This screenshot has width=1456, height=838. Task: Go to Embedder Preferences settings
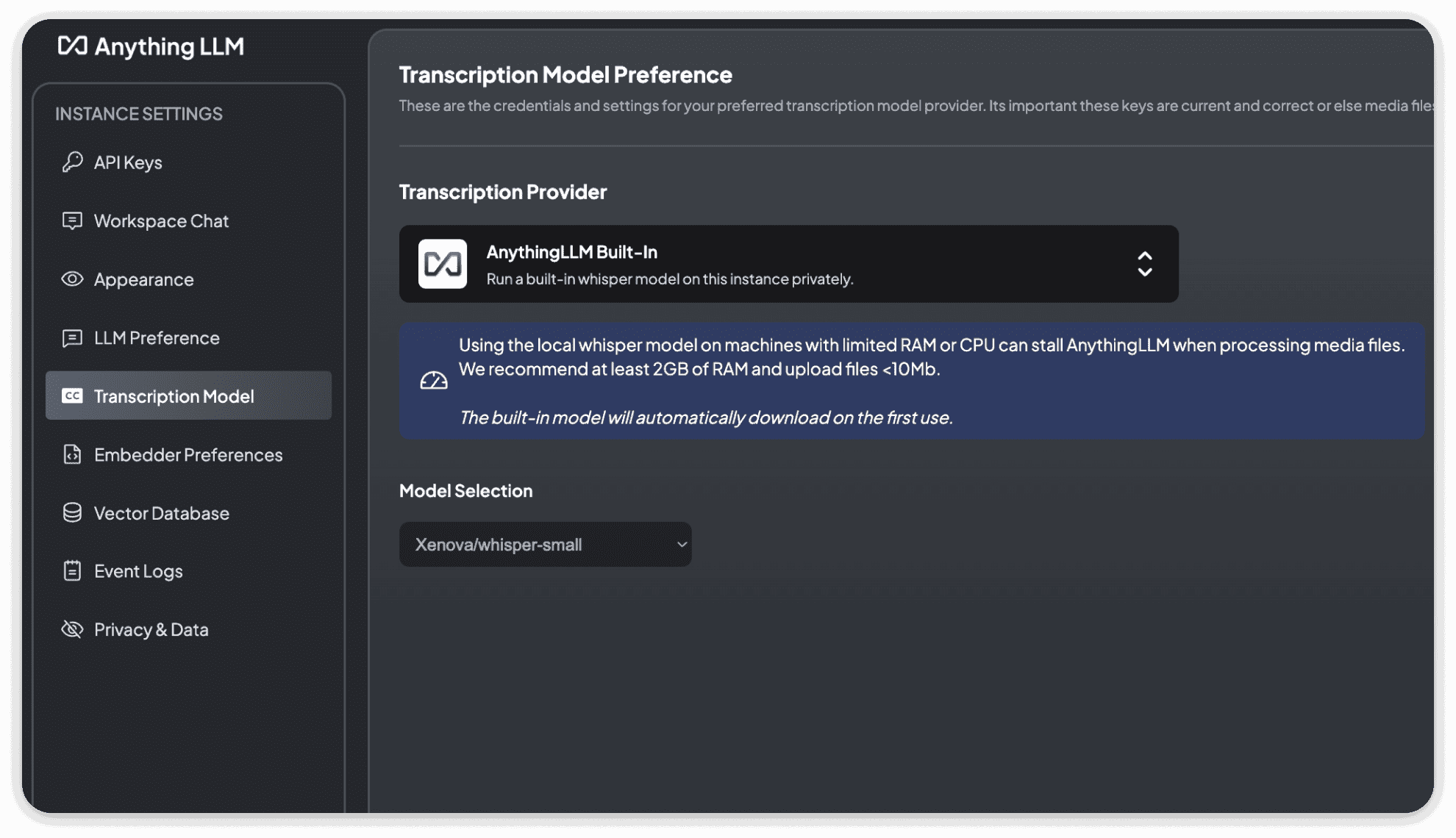pyautogui.click(x=188, y=455)
